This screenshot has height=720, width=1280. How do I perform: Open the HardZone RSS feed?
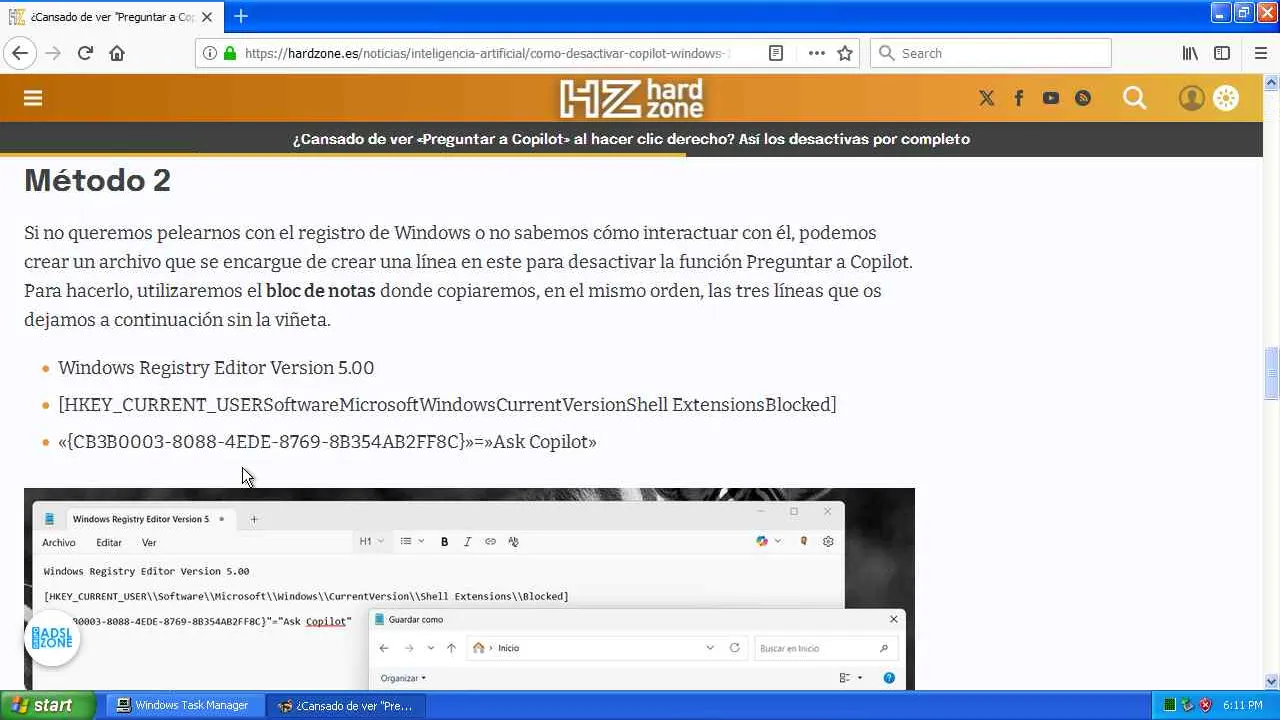1083,98
